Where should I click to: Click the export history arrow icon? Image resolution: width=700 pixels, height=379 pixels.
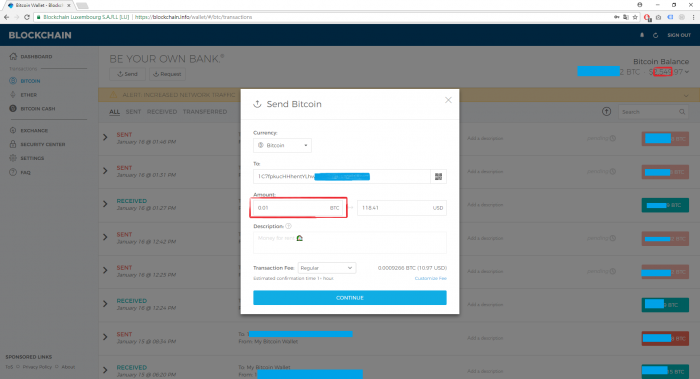606,112
